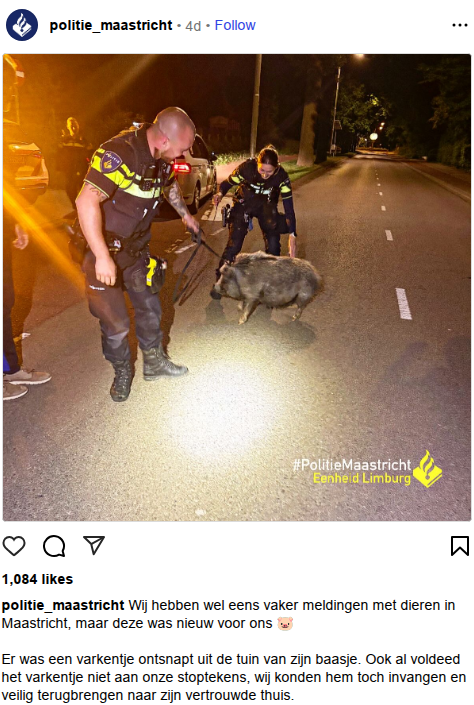
Task: Click the pig in the post photo
Action: 266,285
